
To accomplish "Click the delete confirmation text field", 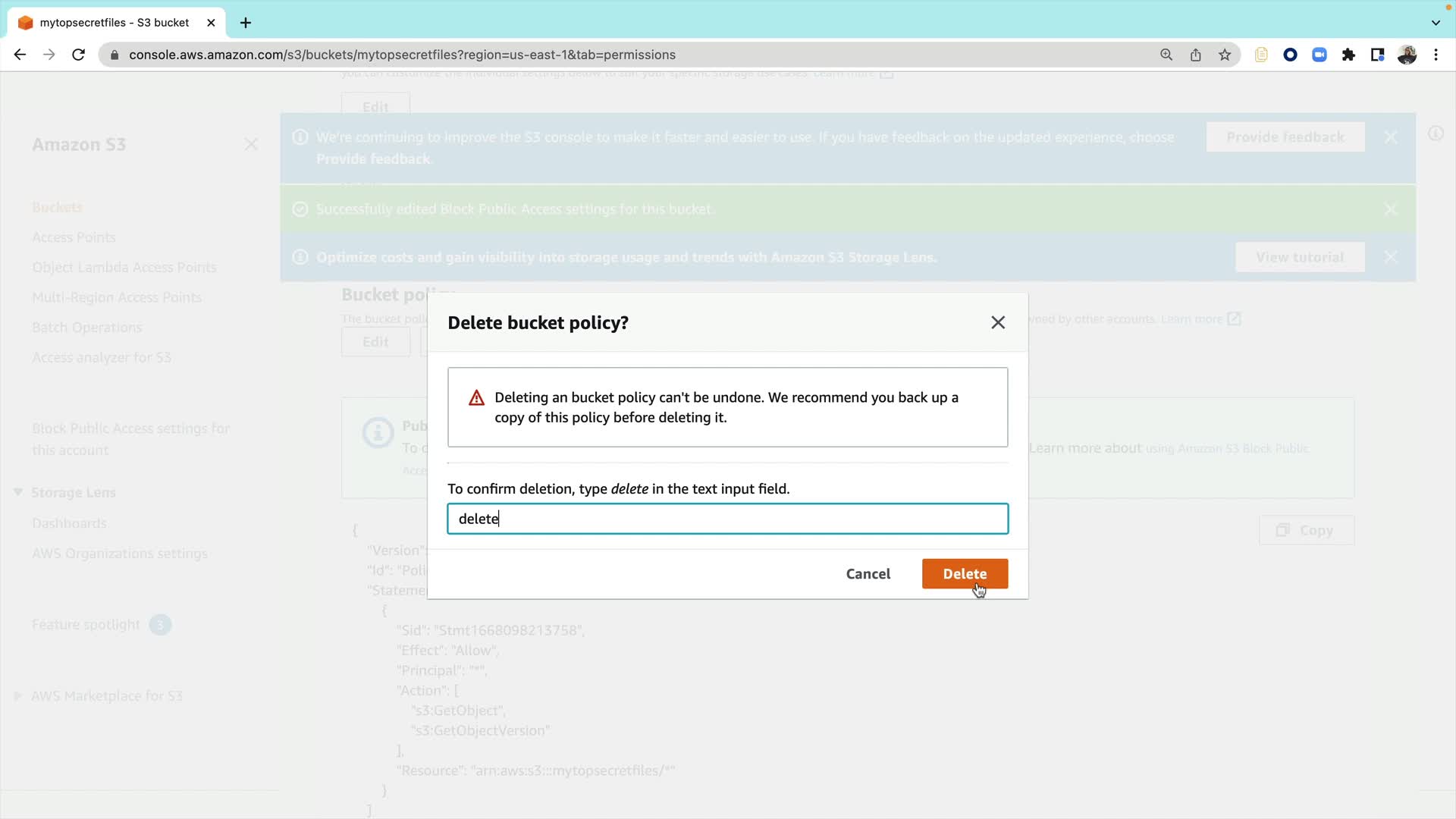I will click(727, 519).
